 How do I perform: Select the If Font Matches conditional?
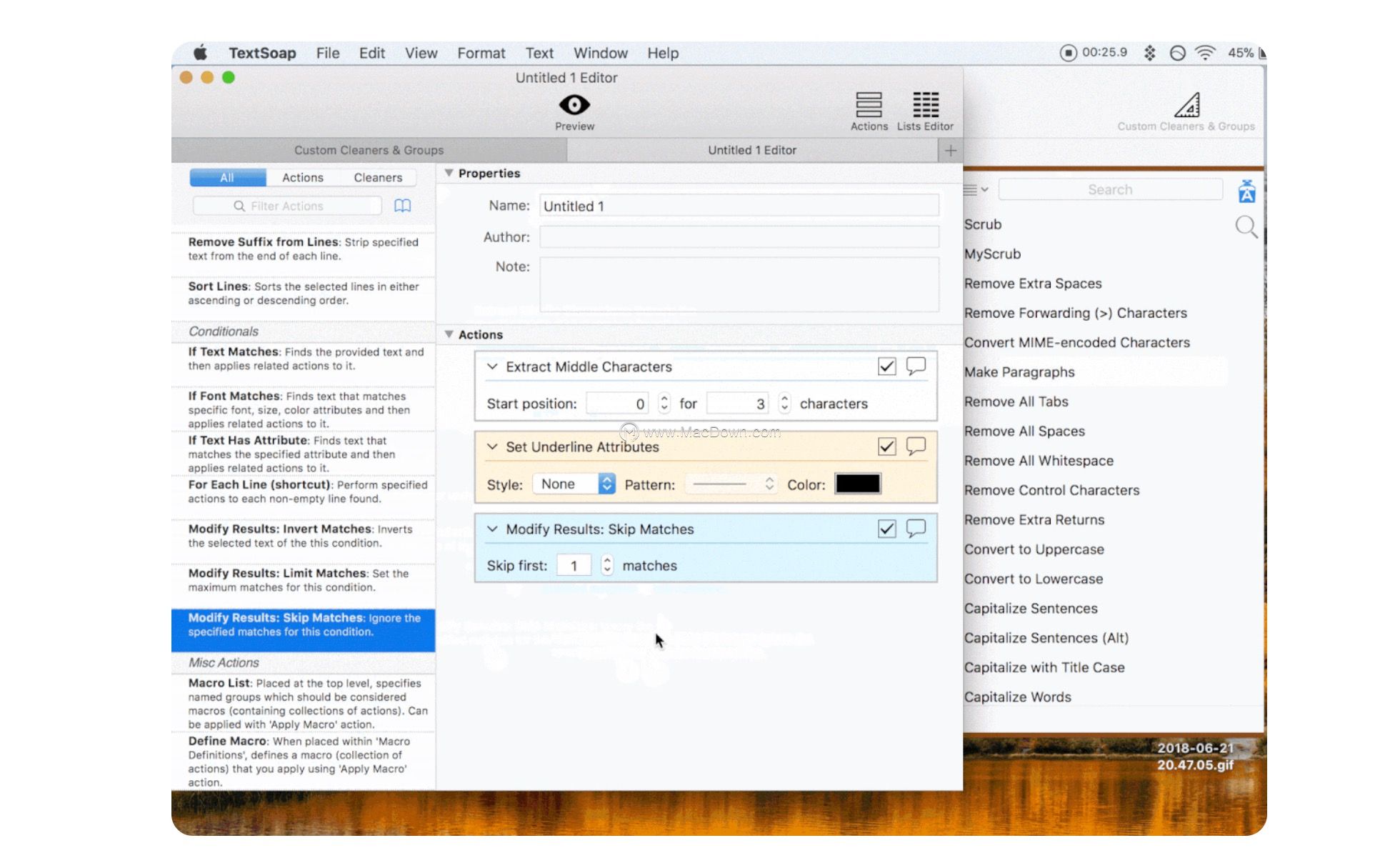(303, 409)
